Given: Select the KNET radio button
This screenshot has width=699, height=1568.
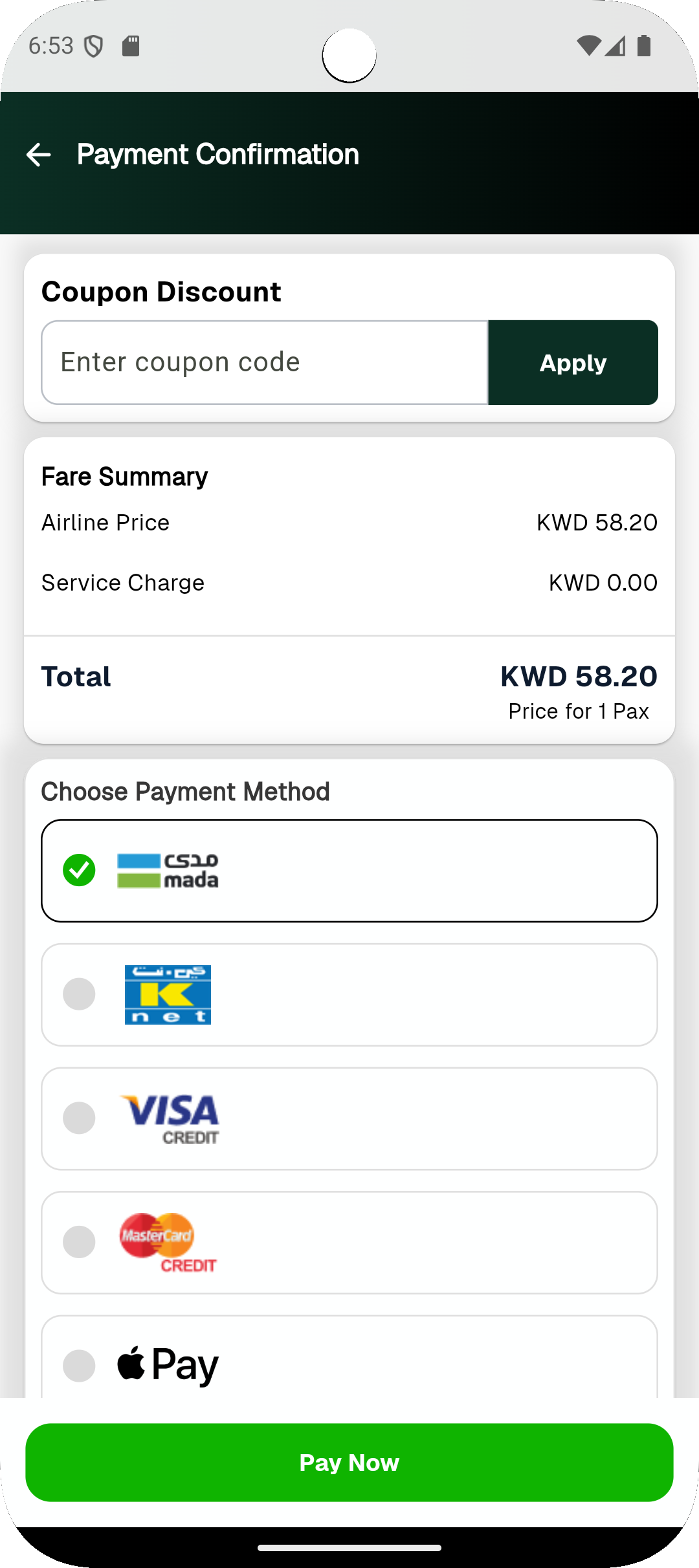Looking at the screenshot, I should [x=79, y=994].
